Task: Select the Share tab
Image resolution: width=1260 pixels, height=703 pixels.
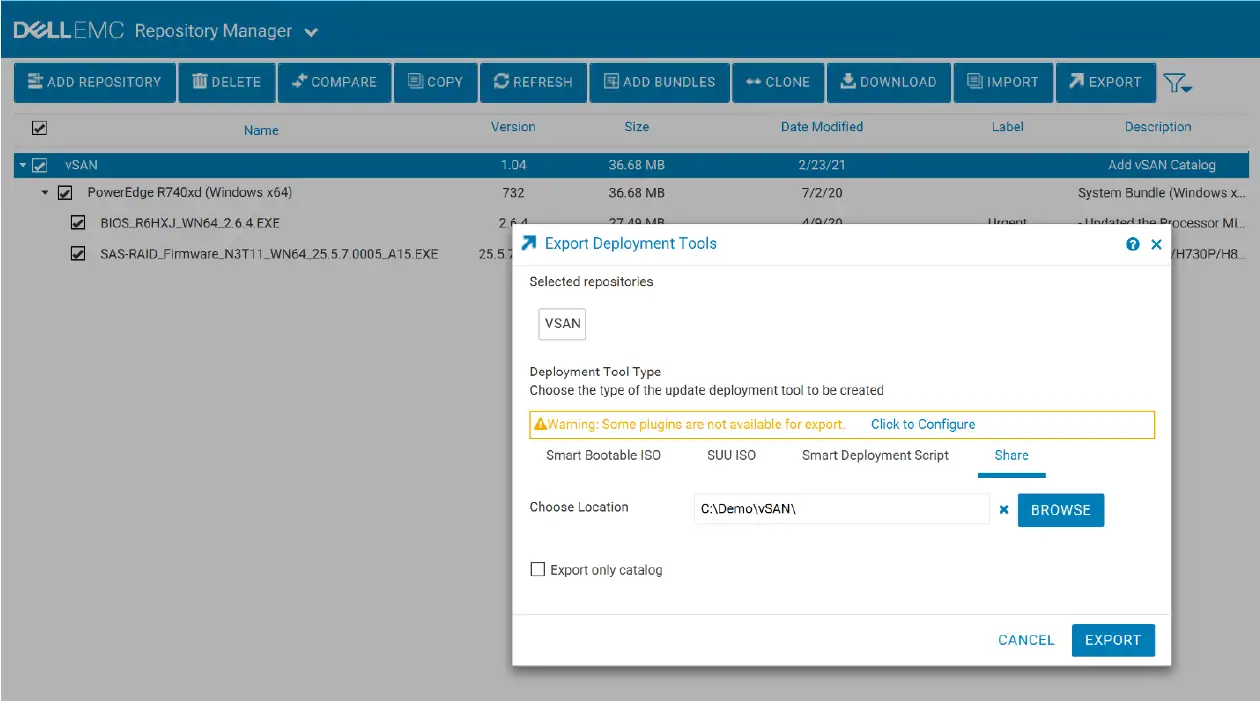Action: 1012,455
